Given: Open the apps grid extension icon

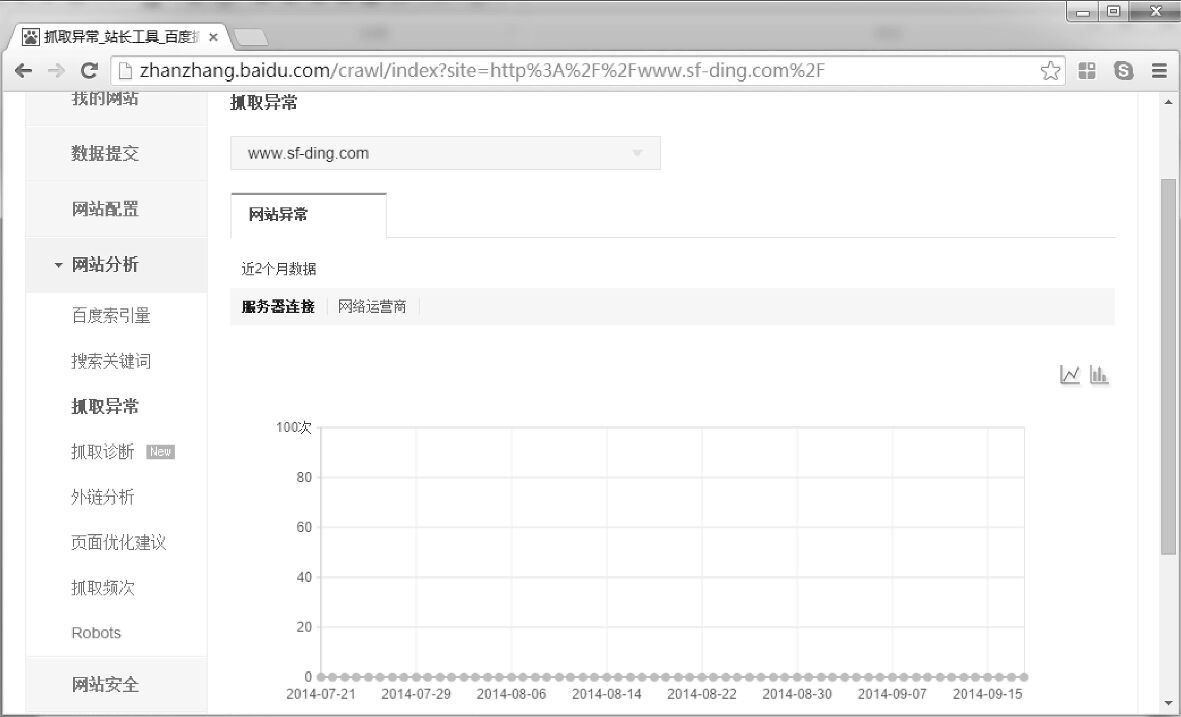Looking at the screenshot, I should [x=1087, y=71].
